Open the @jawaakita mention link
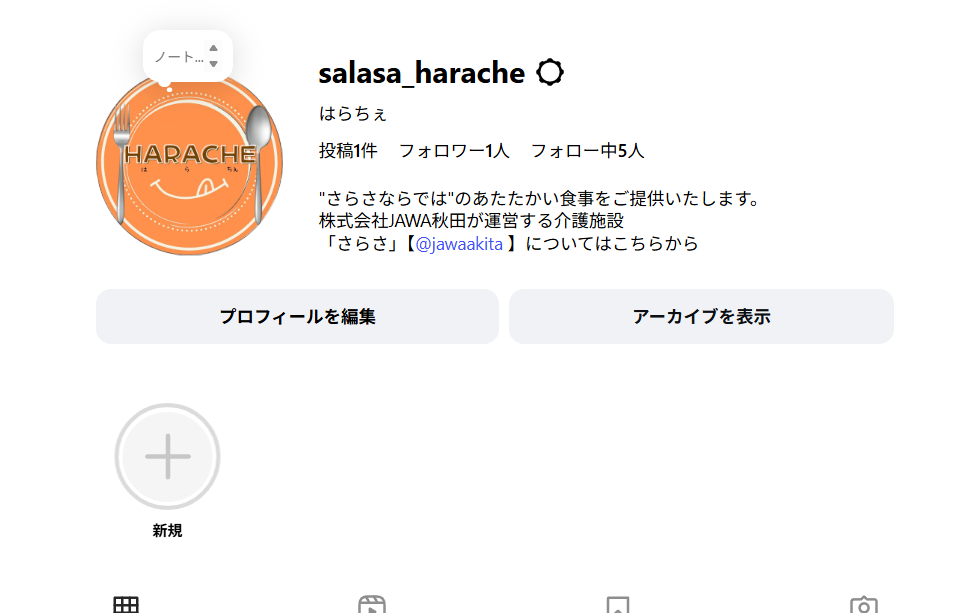The height and width of the screenshot is (613, 967). [459, 244]
